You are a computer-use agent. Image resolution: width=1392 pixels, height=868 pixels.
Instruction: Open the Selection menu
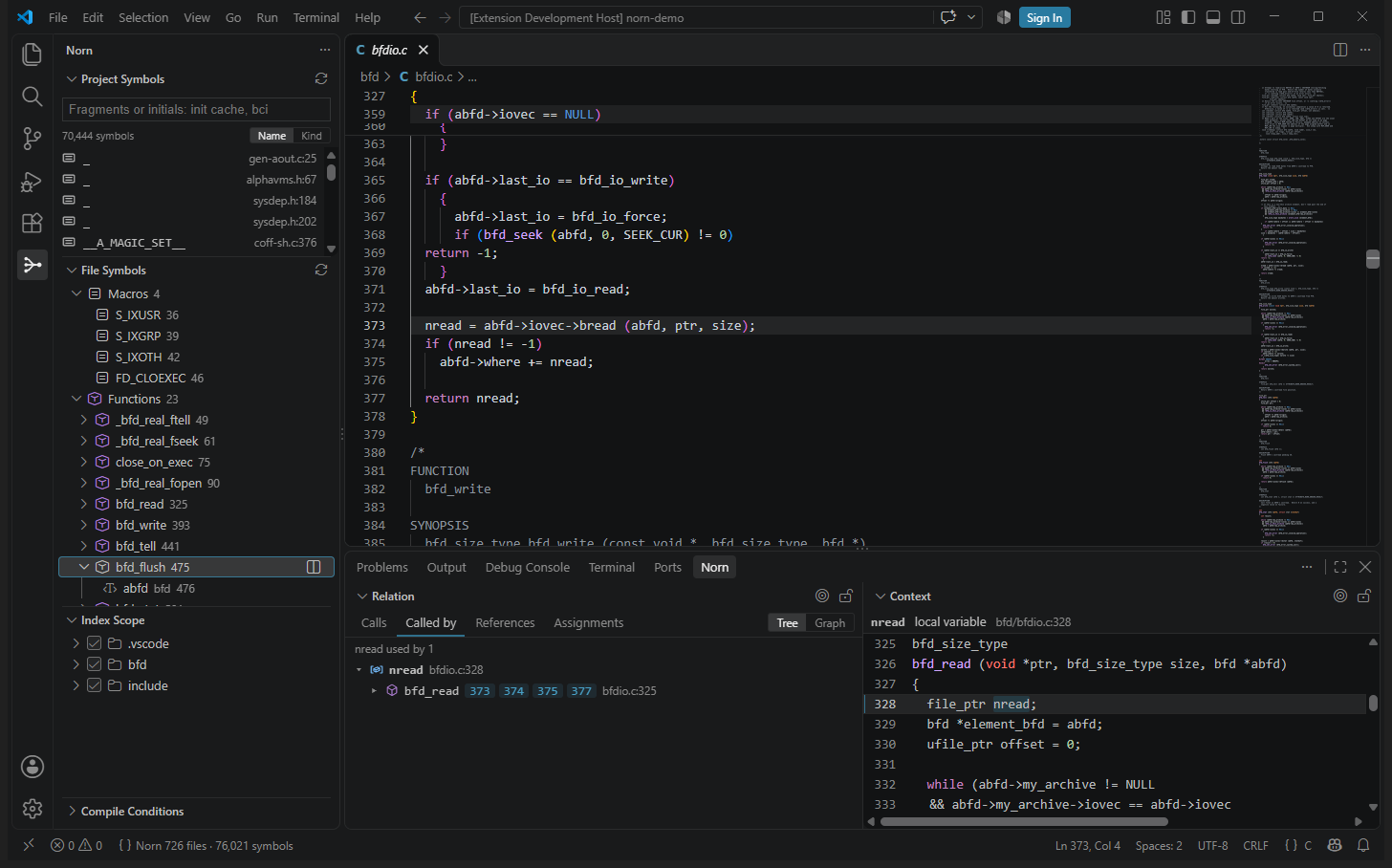pos(143,17)
